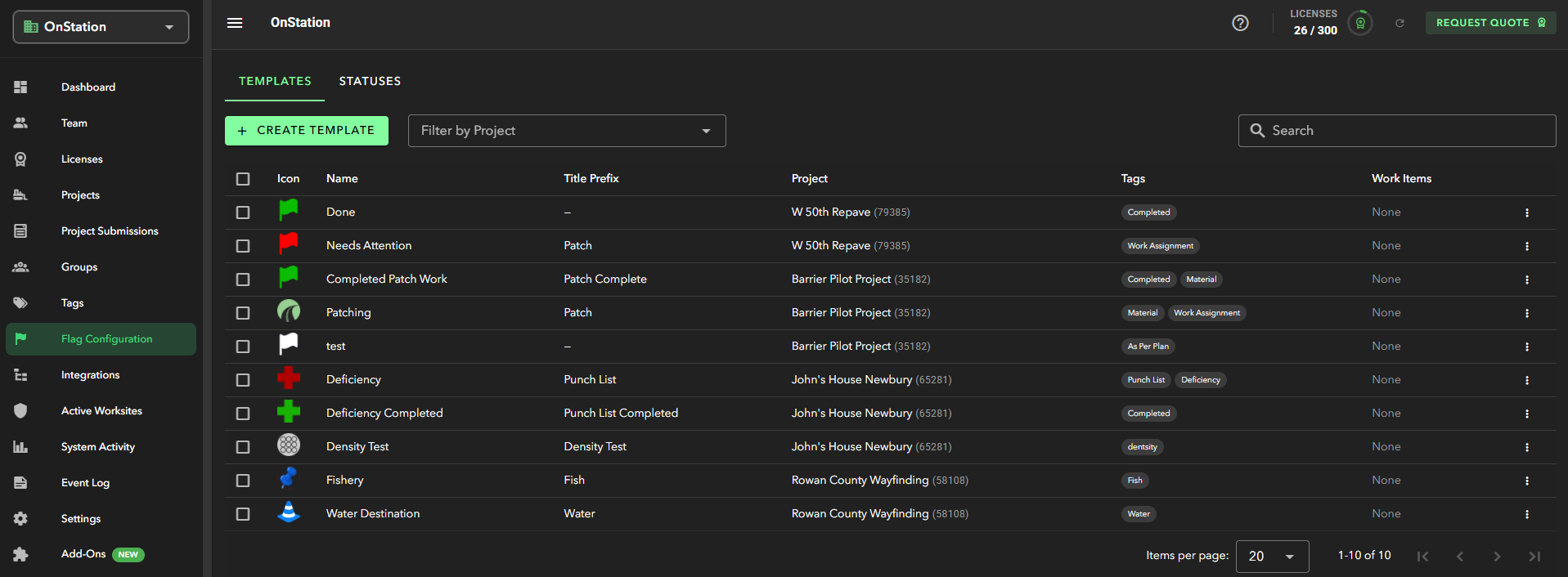Screen dimensions: 1568x577
Task: Click the green flag icon for Done
Action: [x=288, y=211]
